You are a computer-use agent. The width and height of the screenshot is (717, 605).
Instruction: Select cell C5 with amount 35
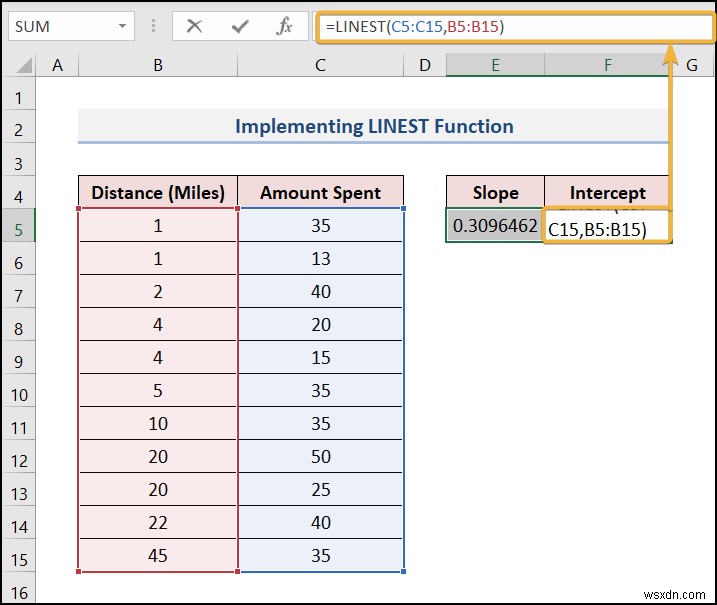point(321,225)
